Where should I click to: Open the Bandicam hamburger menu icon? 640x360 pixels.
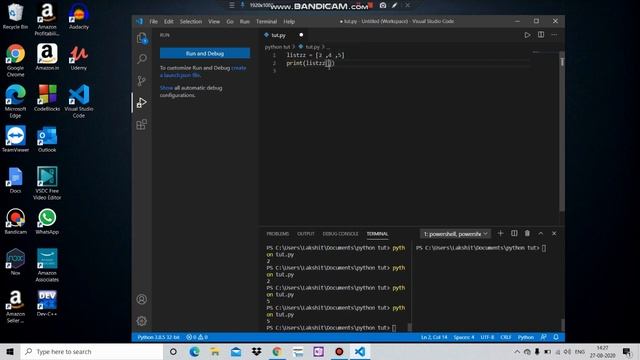232,5
